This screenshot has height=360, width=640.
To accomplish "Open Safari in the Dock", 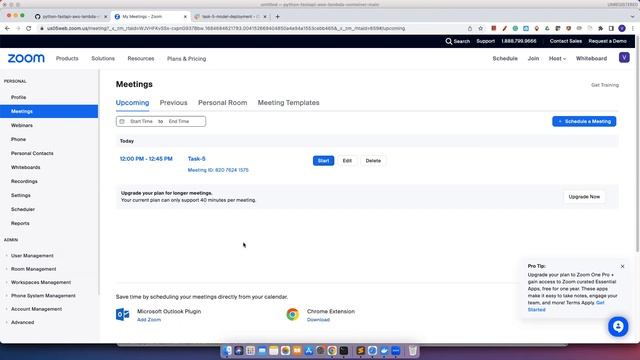I will 372,350.
